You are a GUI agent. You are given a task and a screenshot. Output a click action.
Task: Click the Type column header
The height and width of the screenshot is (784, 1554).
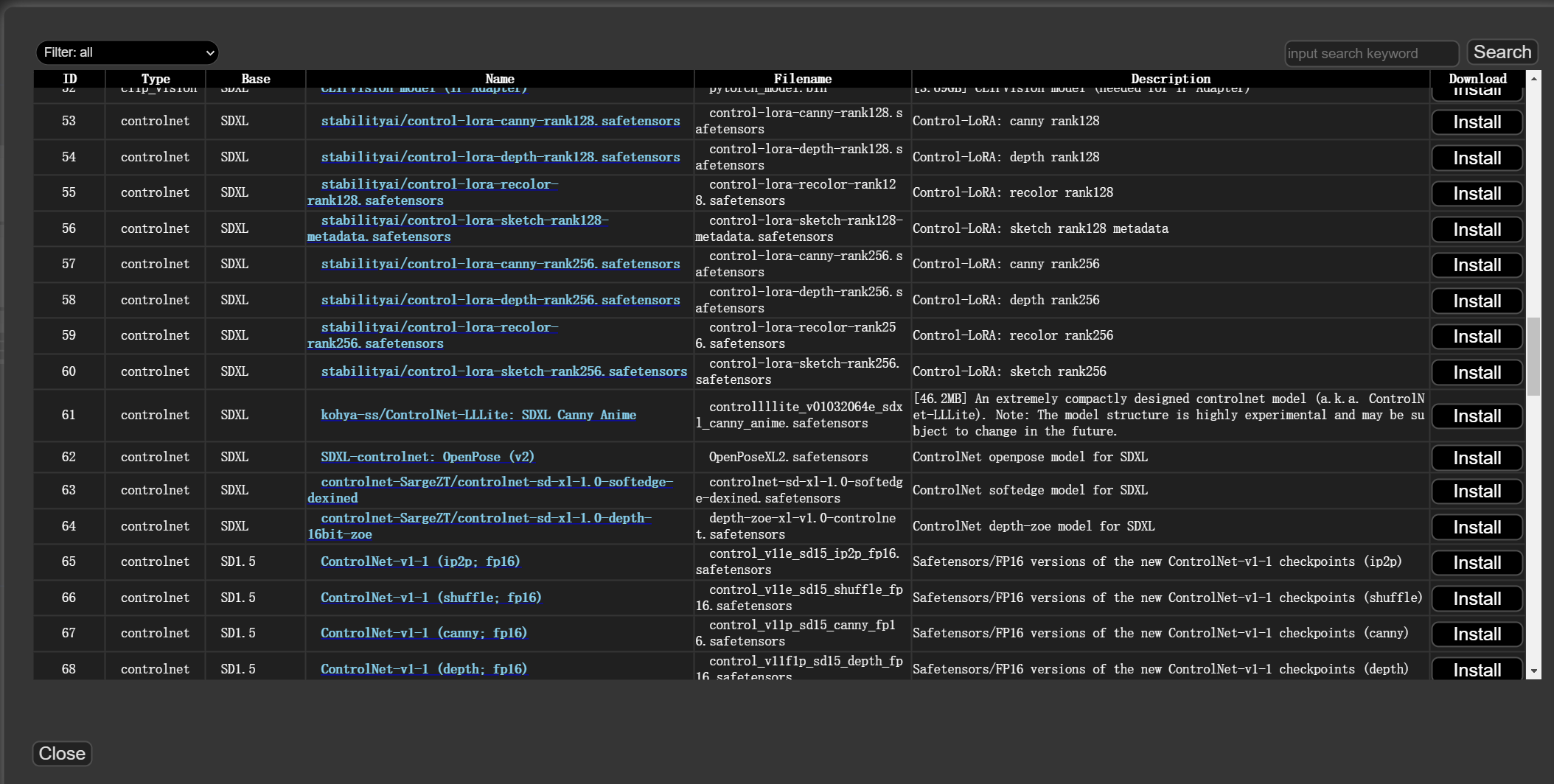[156, 79]
